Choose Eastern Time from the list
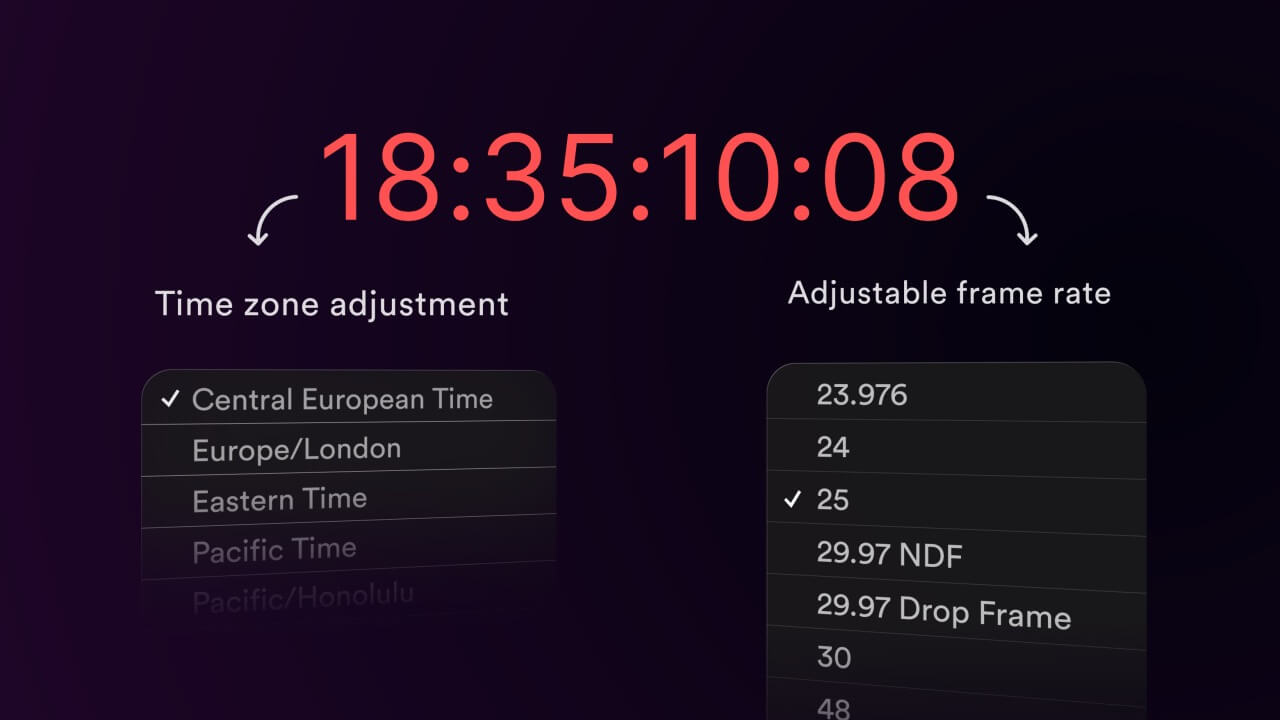The height and width of the screenshot is (720, 1280). click(349, 497)
